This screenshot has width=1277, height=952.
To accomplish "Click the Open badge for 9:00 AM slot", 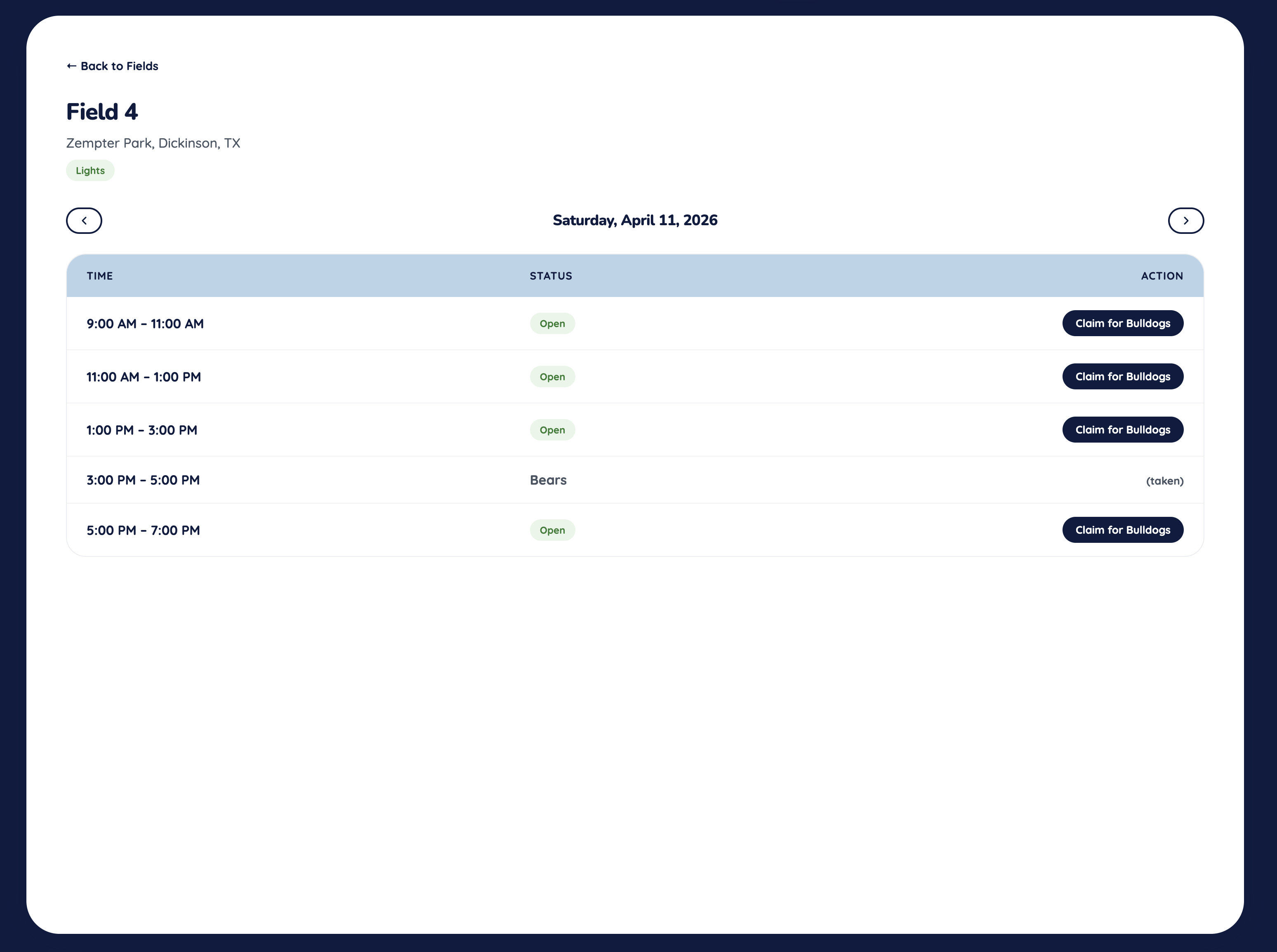I will 551,324.
